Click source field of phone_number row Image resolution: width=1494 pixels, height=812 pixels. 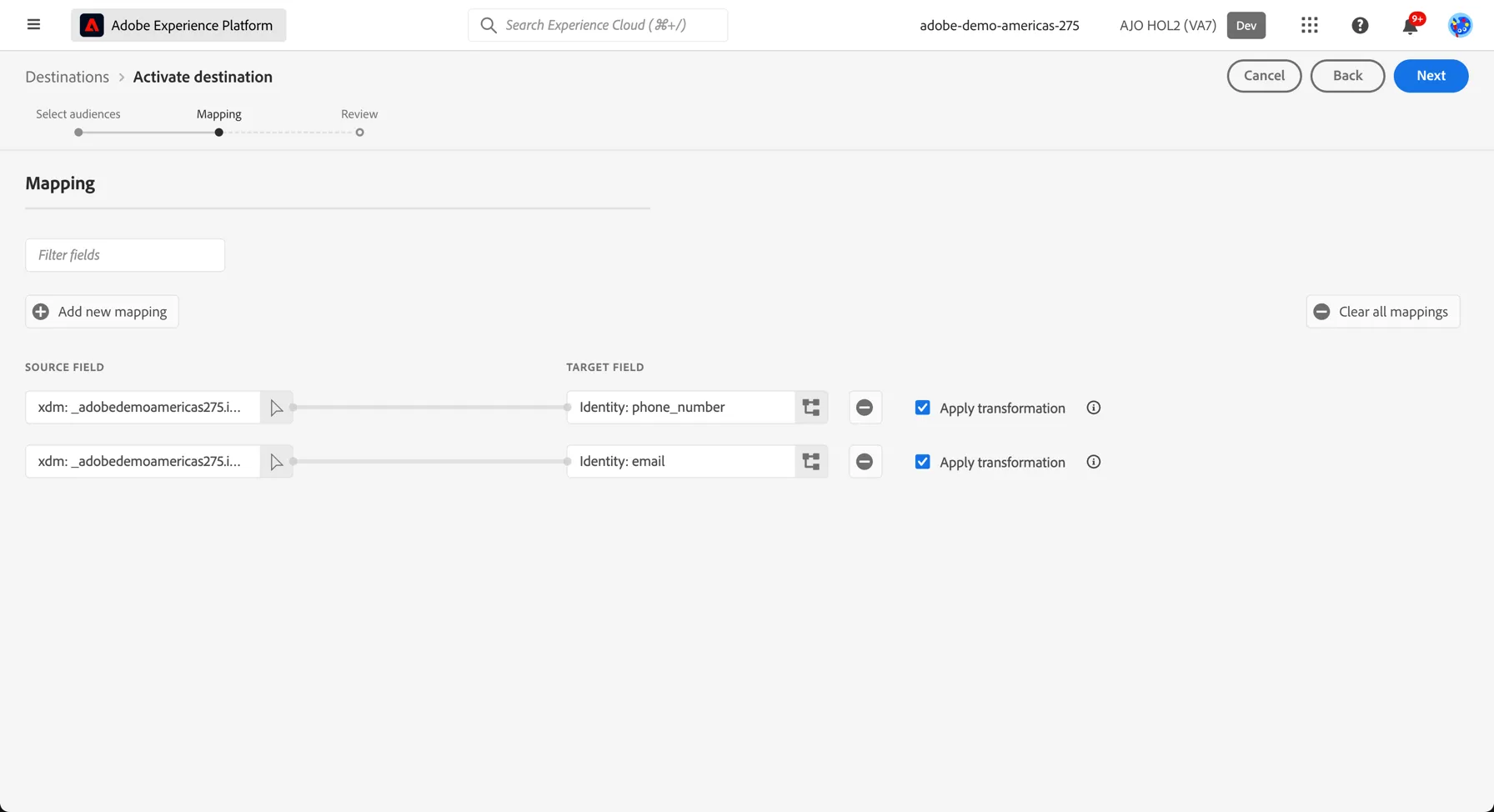coord(143,408)
